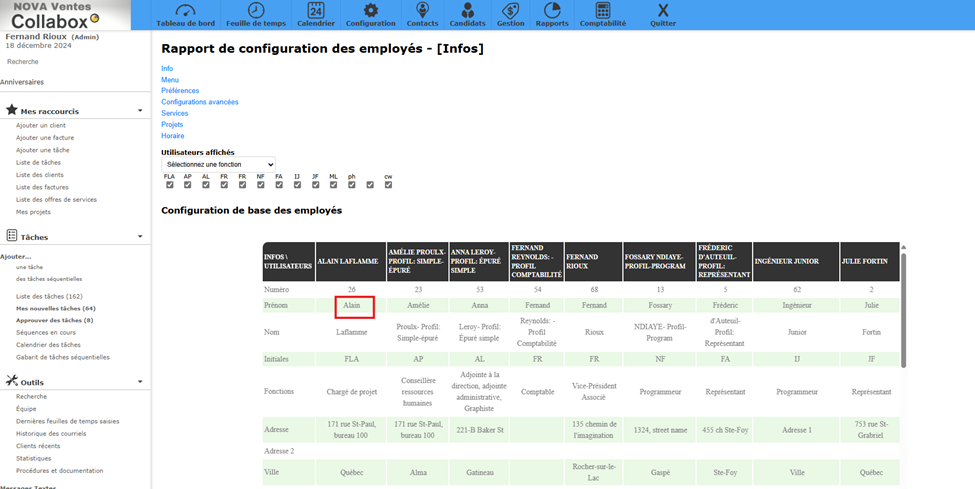
Task: Click the Configuration gear icon
Action: point(370,14)
